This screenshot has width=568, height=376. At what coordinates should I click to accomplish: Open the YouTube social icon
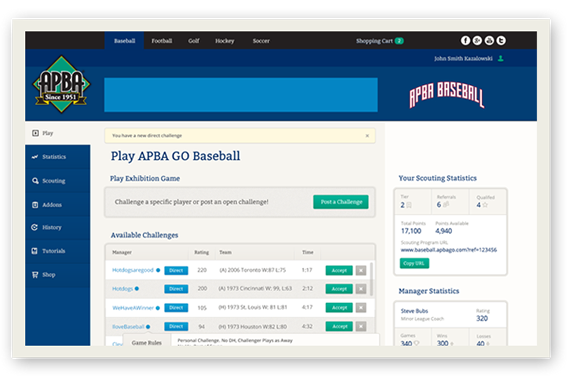(x=489, y=41)
